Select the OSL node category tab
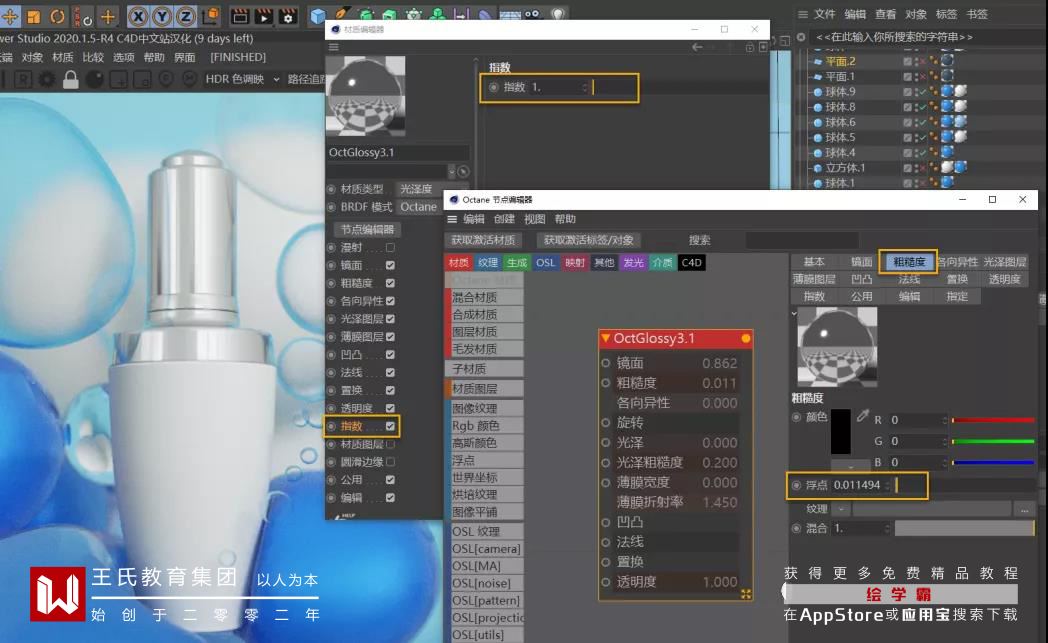This screenshot has width=1048, height=643. (545, 263)
